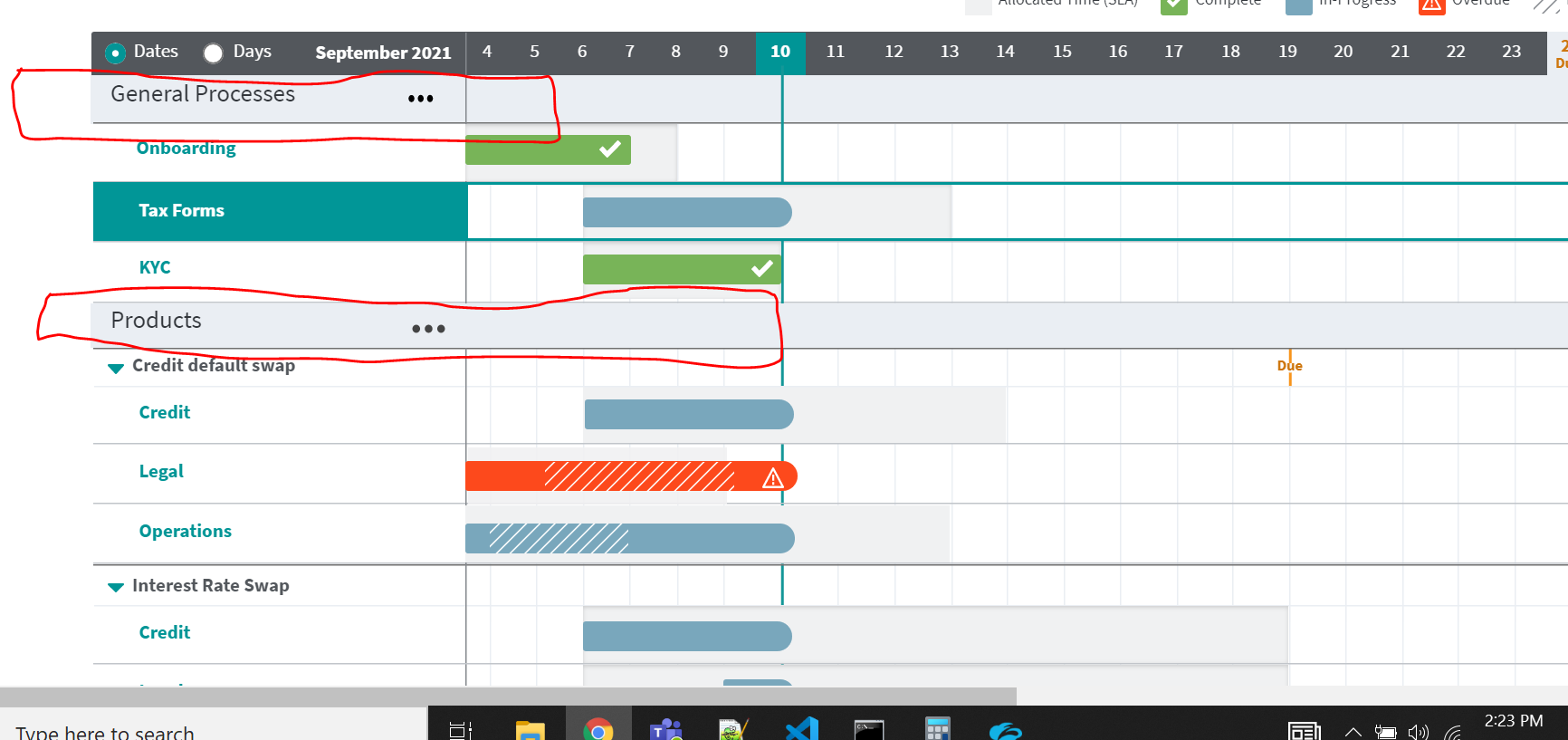Select the Dates radio button
This screenshot has height=740, width=1568.
tap(115, 53)
